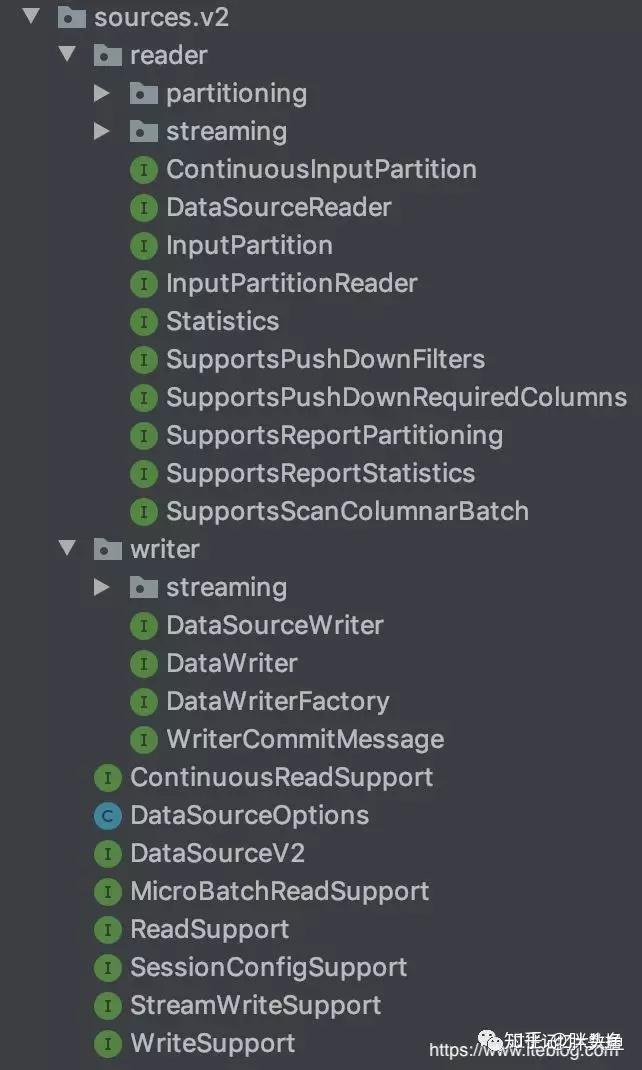Open SupportsScanColumnarBatch in the tree
The height and width of the screenshot is (1070, 642).
[347, 511]
